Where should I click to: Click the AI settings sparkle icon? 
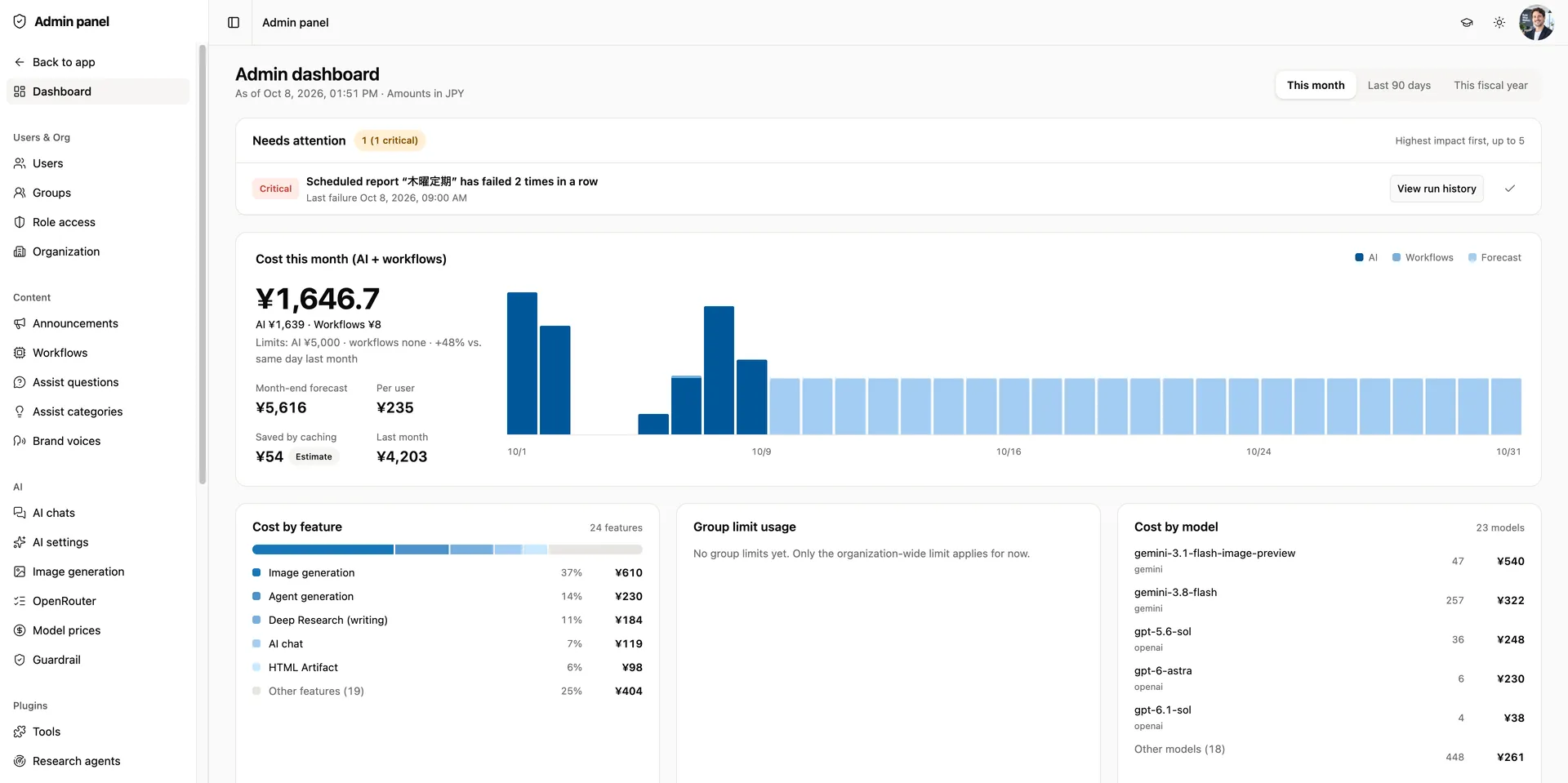(20, 542)
